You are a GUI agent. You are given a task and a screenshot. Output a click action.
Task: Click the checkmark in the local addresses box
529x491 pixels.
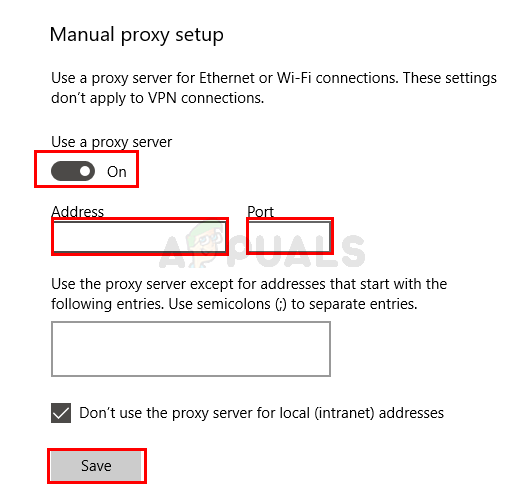[x=61, y=413]
